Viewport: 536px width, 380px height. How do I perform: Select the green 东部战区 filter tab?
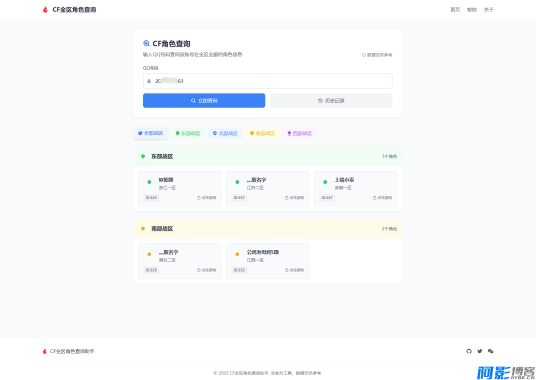[188, 133]
